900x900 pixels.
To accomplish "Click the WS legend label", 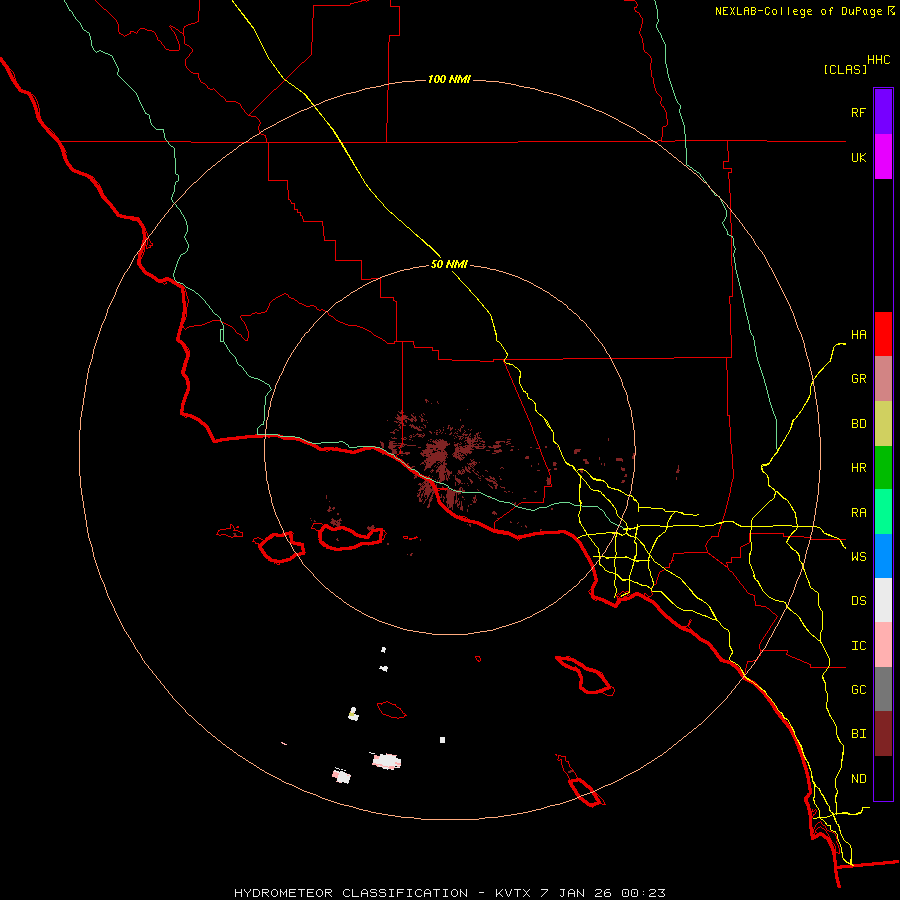I will coord(858,556).
